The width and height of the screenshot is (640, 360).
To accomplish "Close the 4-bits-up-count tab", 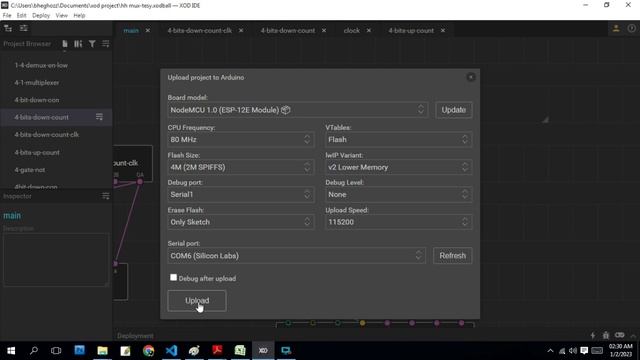I will [x=443, y=31].
